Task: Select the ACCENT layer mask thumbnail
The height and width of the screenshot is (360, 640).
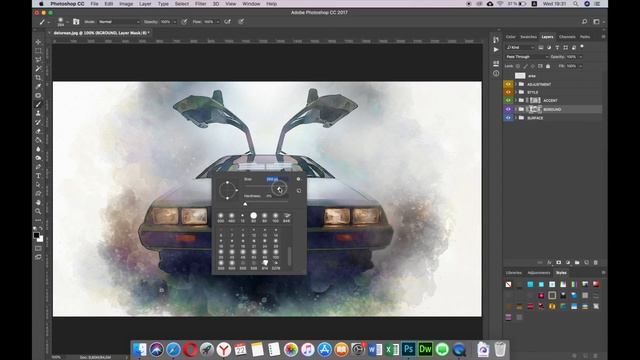Action: [535, 100]
